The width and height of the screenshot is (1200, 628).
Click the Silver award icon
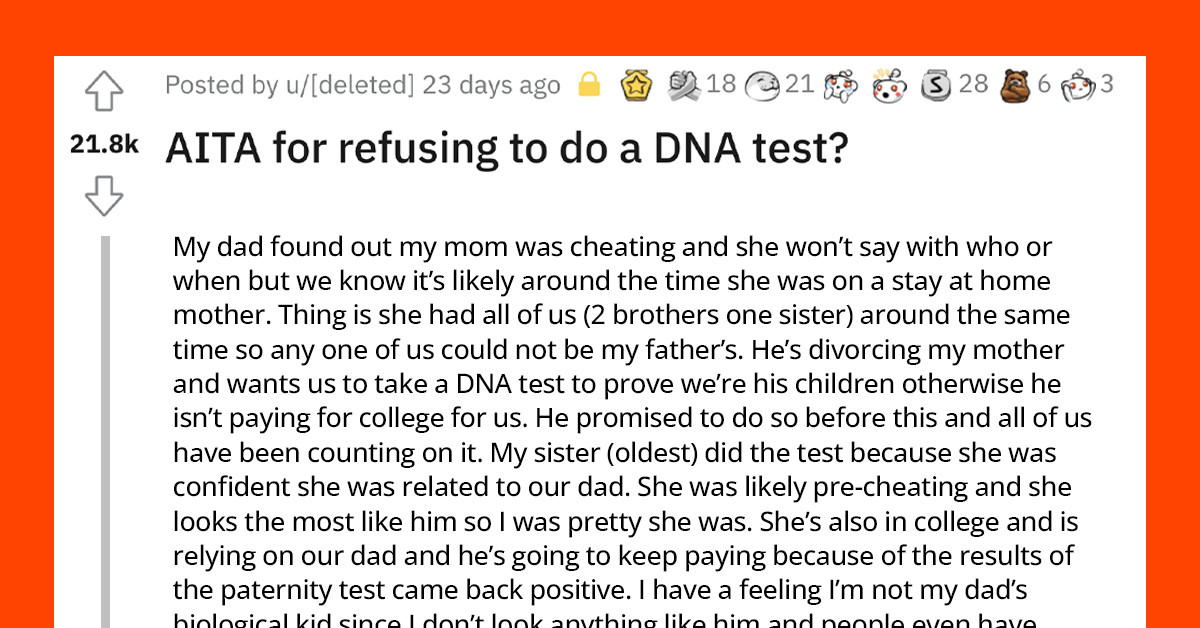point(935,85)
